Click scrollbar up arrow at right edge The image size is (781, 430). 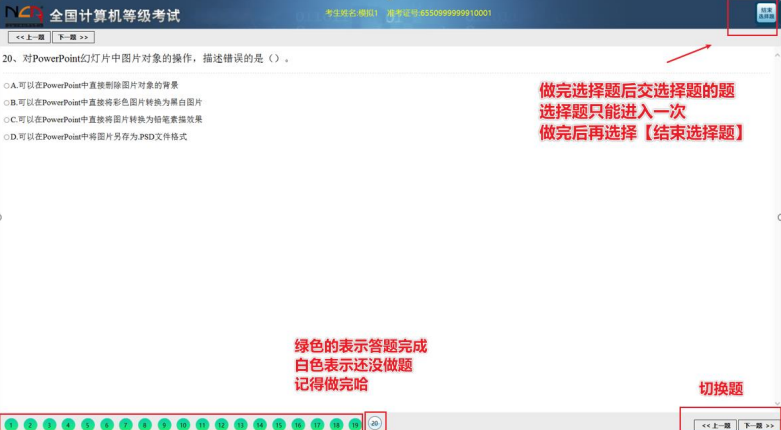[x=778, y=55]
